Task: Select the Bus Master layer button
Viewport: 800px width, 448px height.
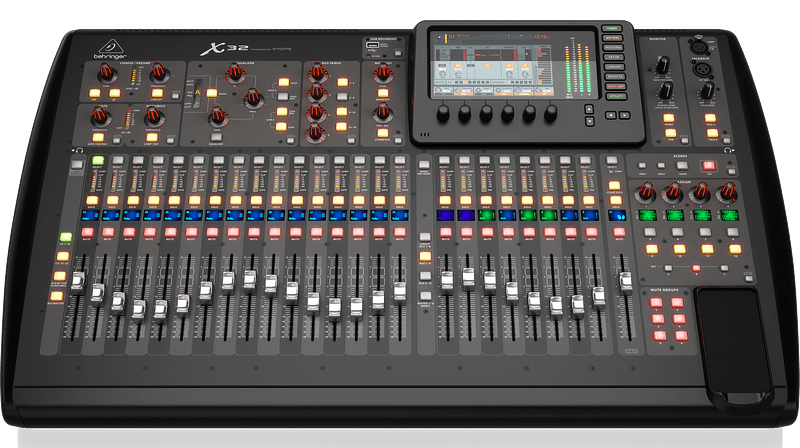Action: 57,296
